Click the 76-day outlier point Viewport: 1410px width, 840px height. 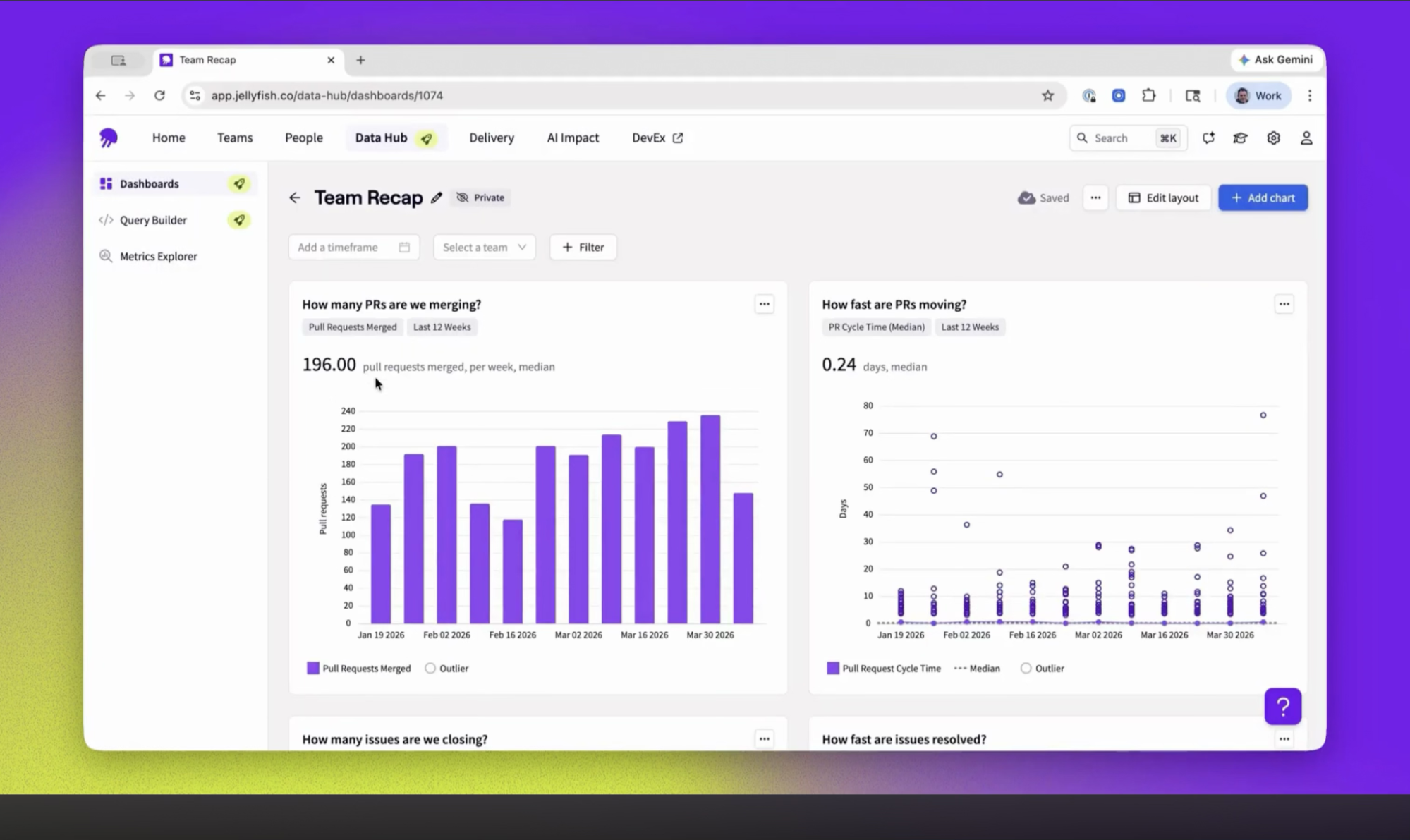(1263, 415)
